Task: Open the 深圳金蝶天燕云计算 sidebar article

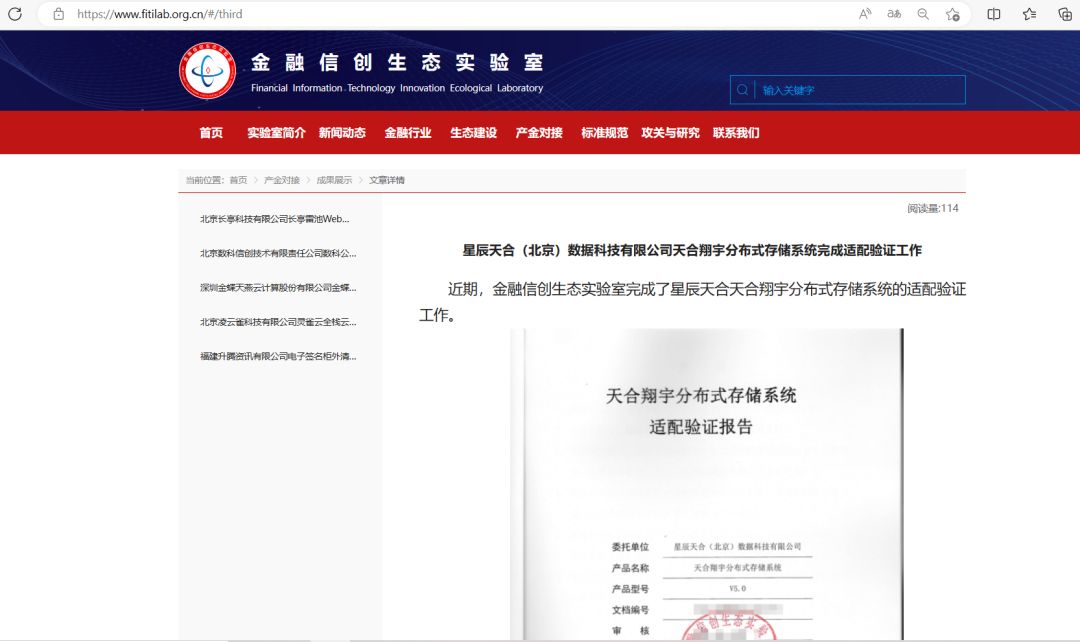Action: (278, 288)
